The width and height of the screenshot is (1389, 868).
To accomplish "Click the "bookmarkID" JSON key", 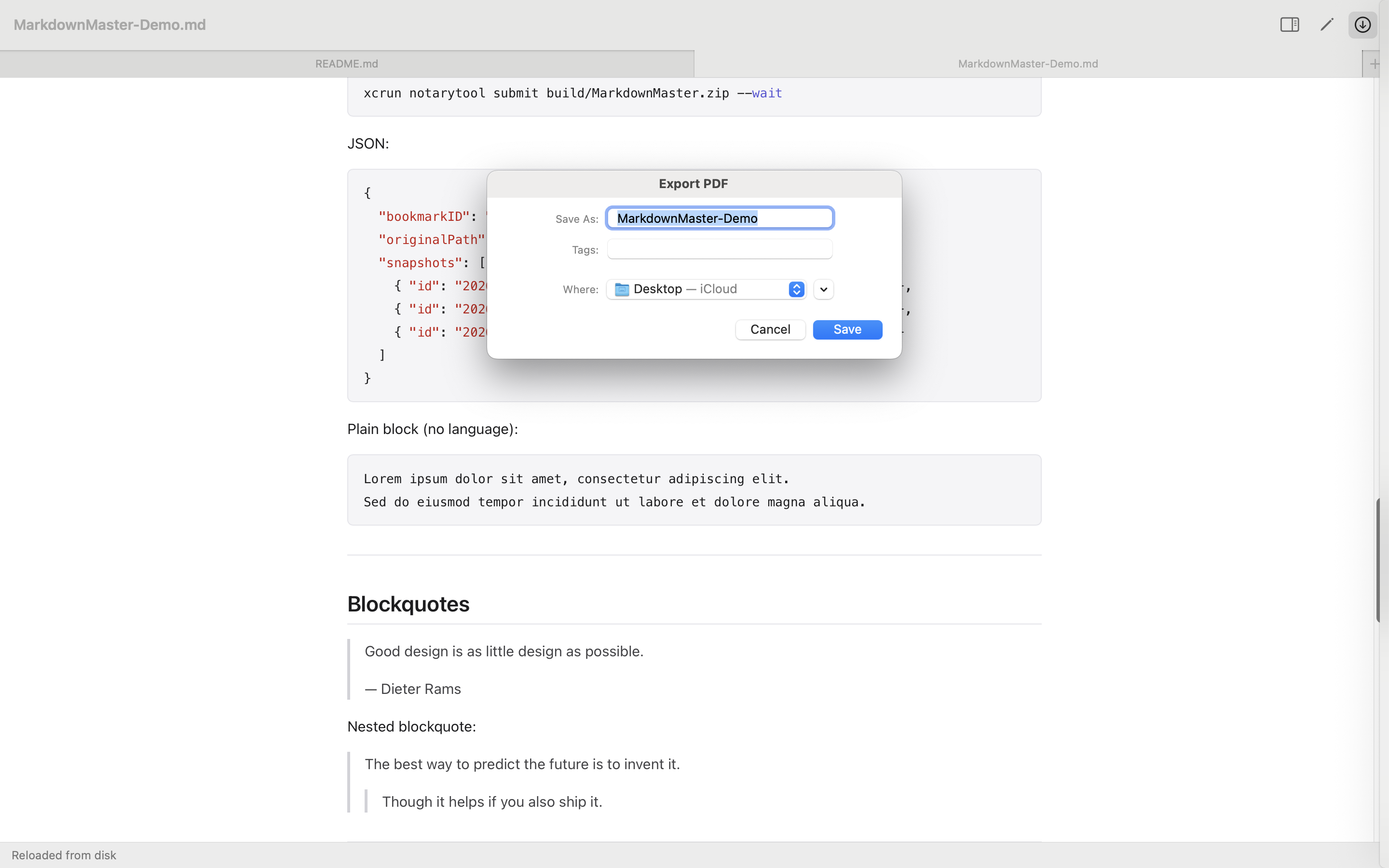I will (x=423, y=217).
